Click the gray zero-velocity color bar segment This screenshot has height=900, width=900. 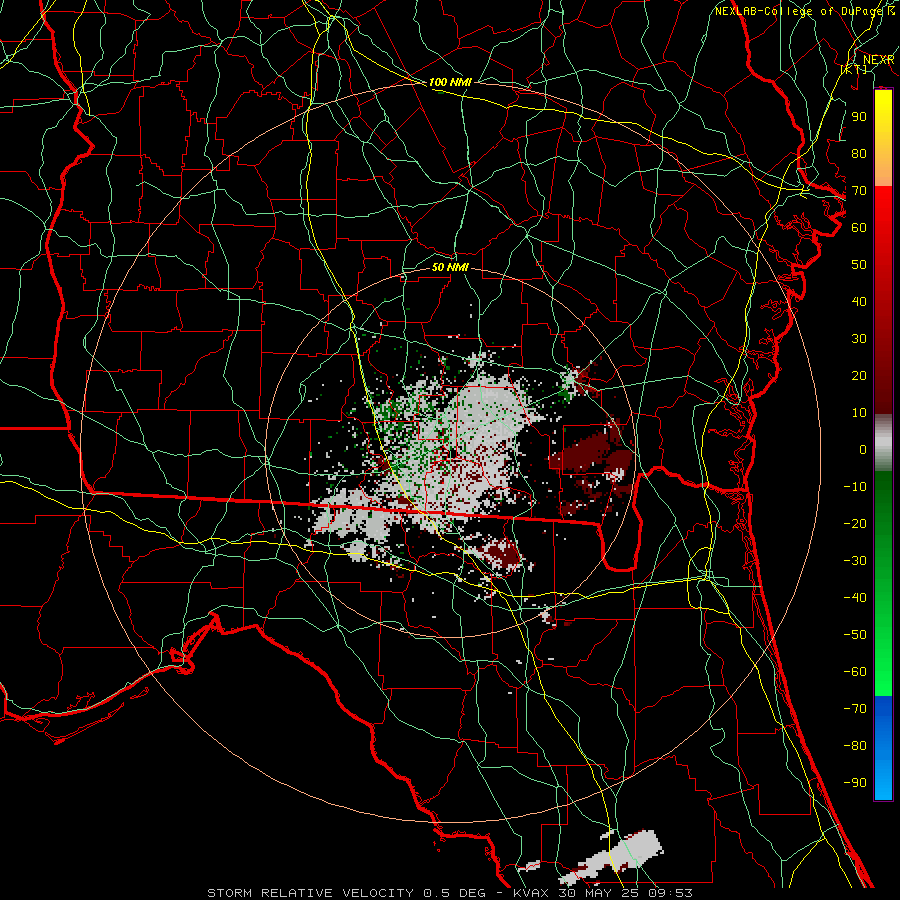click(883, 443)
